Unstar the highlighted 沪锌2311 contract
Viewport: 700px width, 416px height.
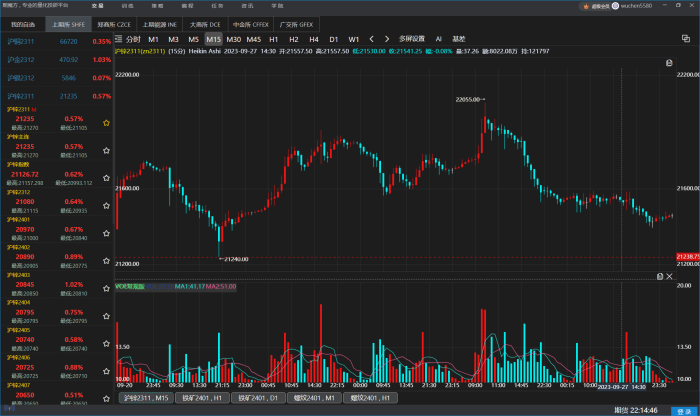(x=105, y=122)
